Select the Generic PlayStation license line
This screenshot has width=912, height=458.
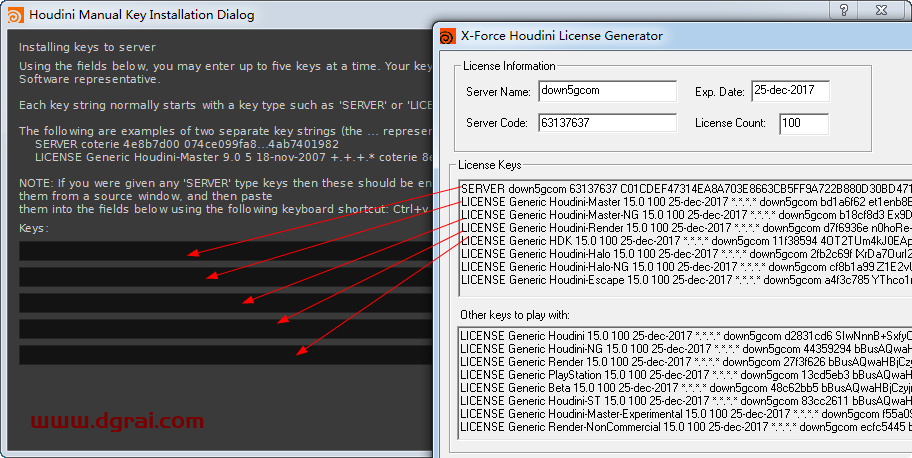686,375
